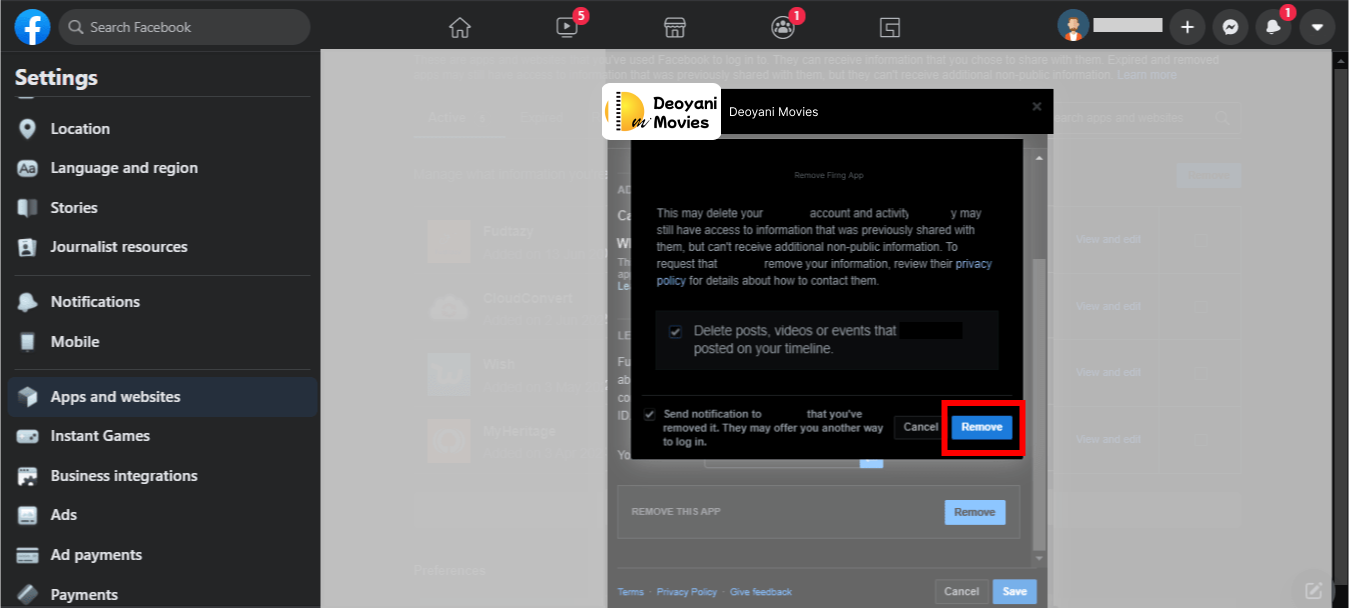Click the magnifier in apps search box

(1221, 118)
